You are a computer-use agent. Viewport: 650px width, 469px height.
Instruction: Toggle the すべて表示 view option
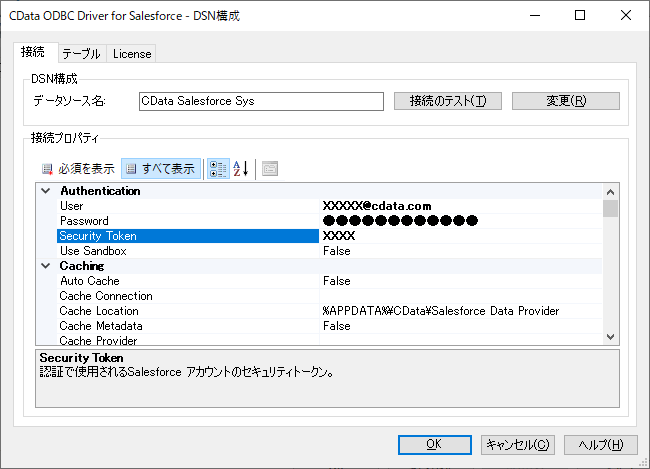tap(161, 169)
